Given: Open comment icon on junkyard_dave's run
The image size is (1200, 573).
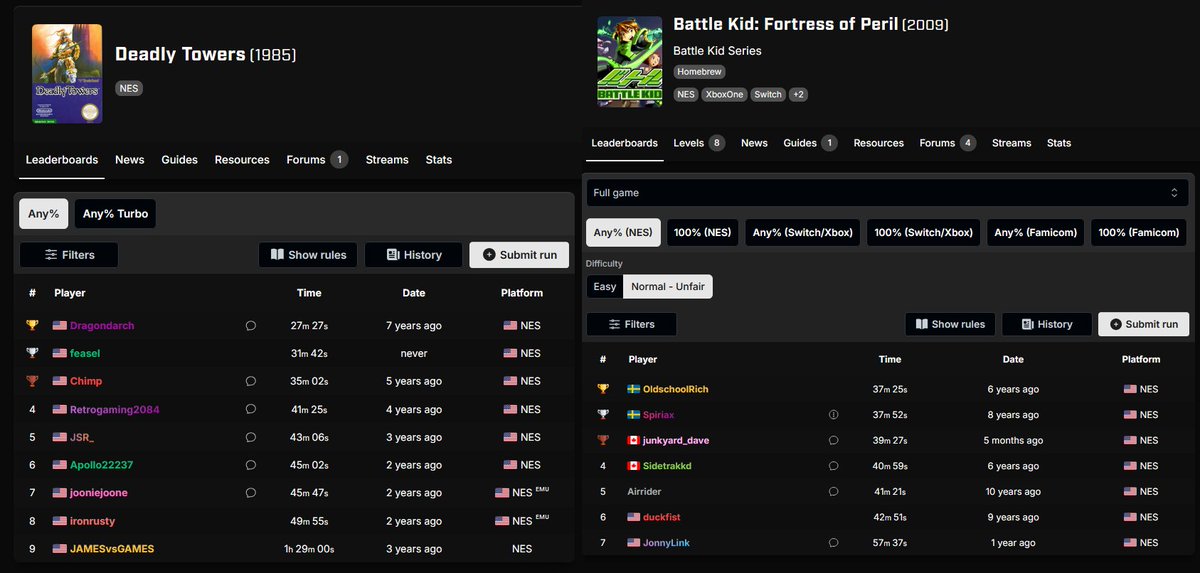Looking at the screenshot, I should point(833,440).
